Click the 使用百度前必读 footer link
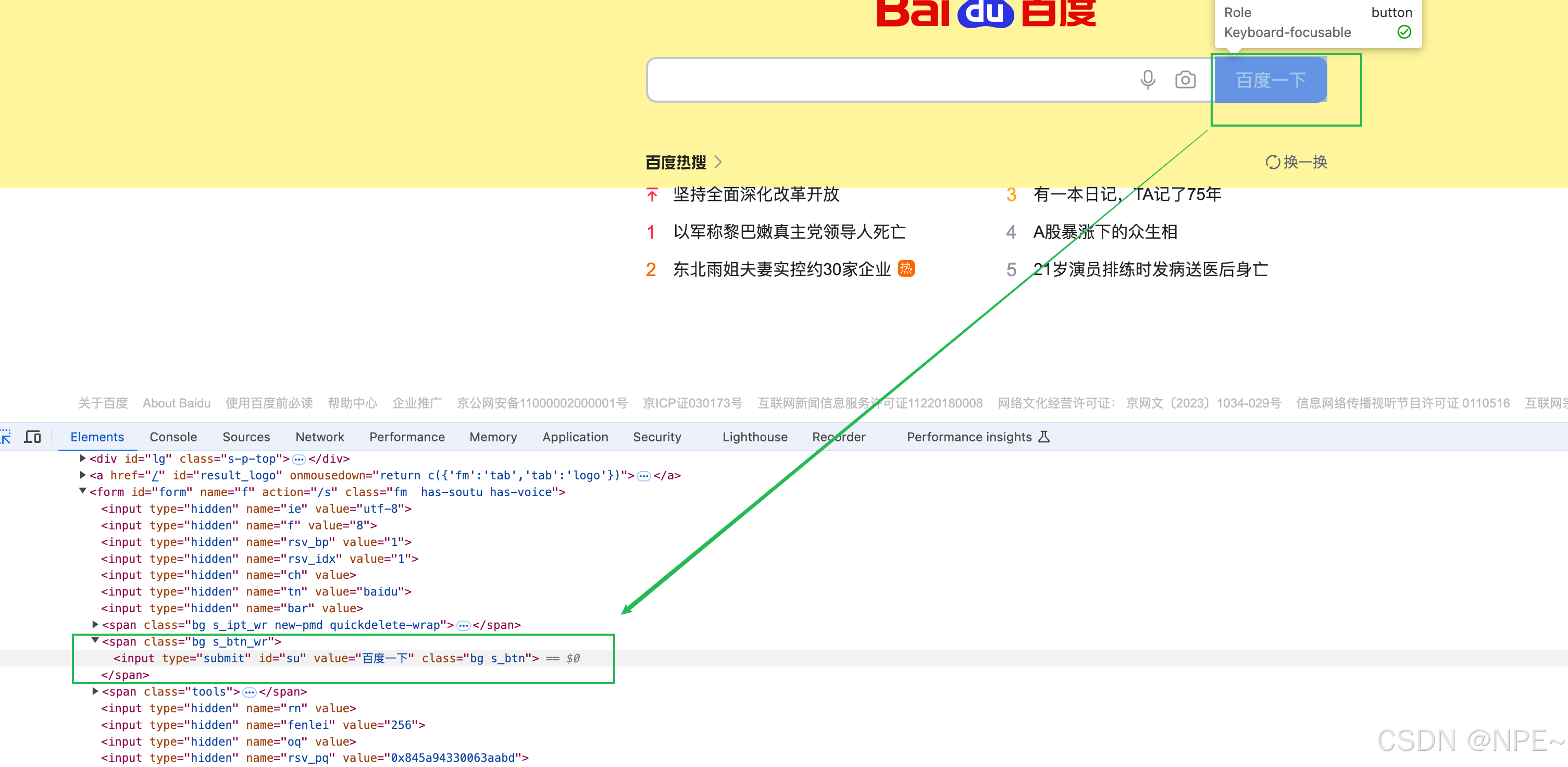The image size is (1568, 767). (x=269, y=403)
